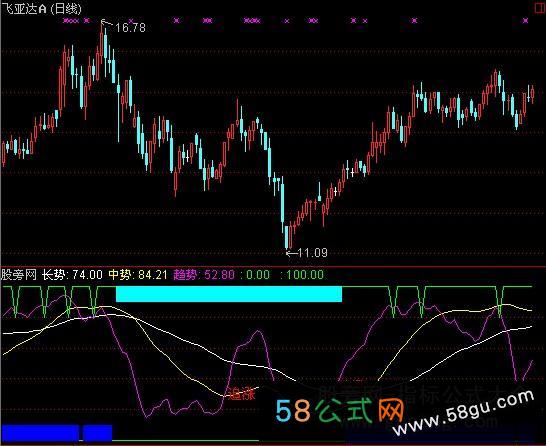Click the red 追涨 signal label
Screen dimensions: 546x446
[x=241, y=393]
